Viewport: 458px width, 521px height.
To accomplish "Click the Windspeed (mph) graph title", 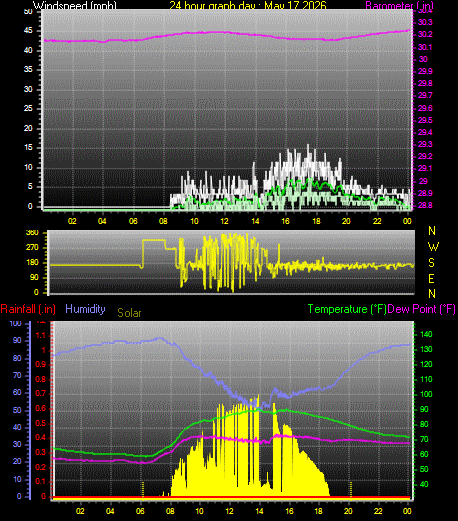I will [75, 6].
